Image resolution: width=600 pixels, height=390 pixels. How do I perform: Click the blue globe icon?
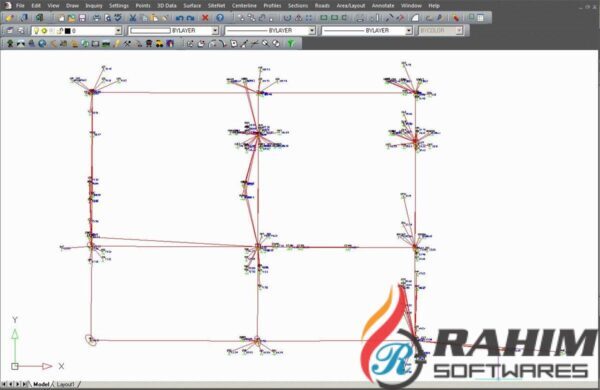(42, 44)
